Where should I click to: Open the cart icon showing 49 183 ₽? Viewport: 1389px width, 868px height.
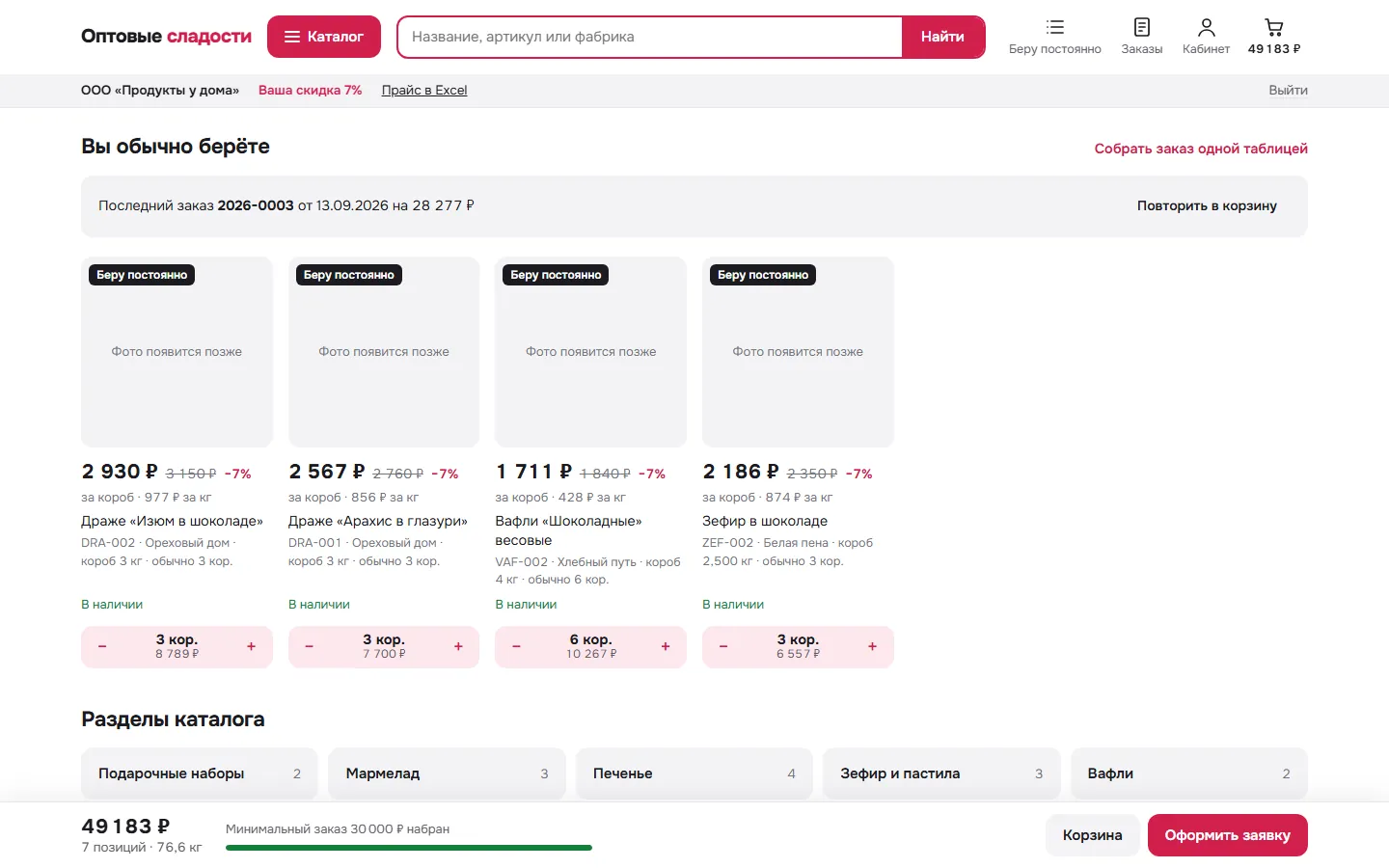coord(1273,37)
